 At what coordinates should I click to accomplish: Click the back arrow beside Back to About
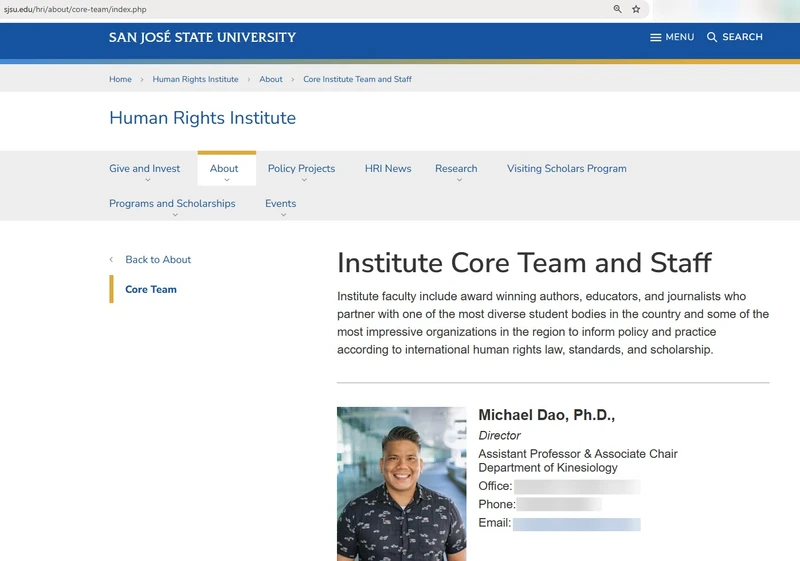111,260
